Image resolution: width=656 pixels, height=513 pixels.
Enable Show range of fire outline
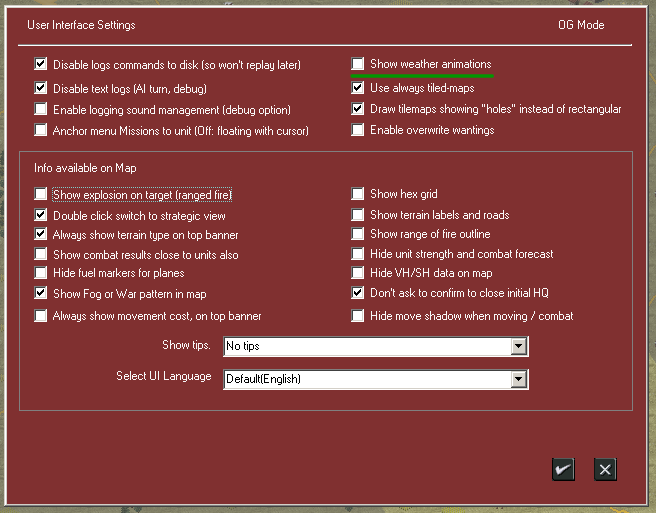point(358,233)
